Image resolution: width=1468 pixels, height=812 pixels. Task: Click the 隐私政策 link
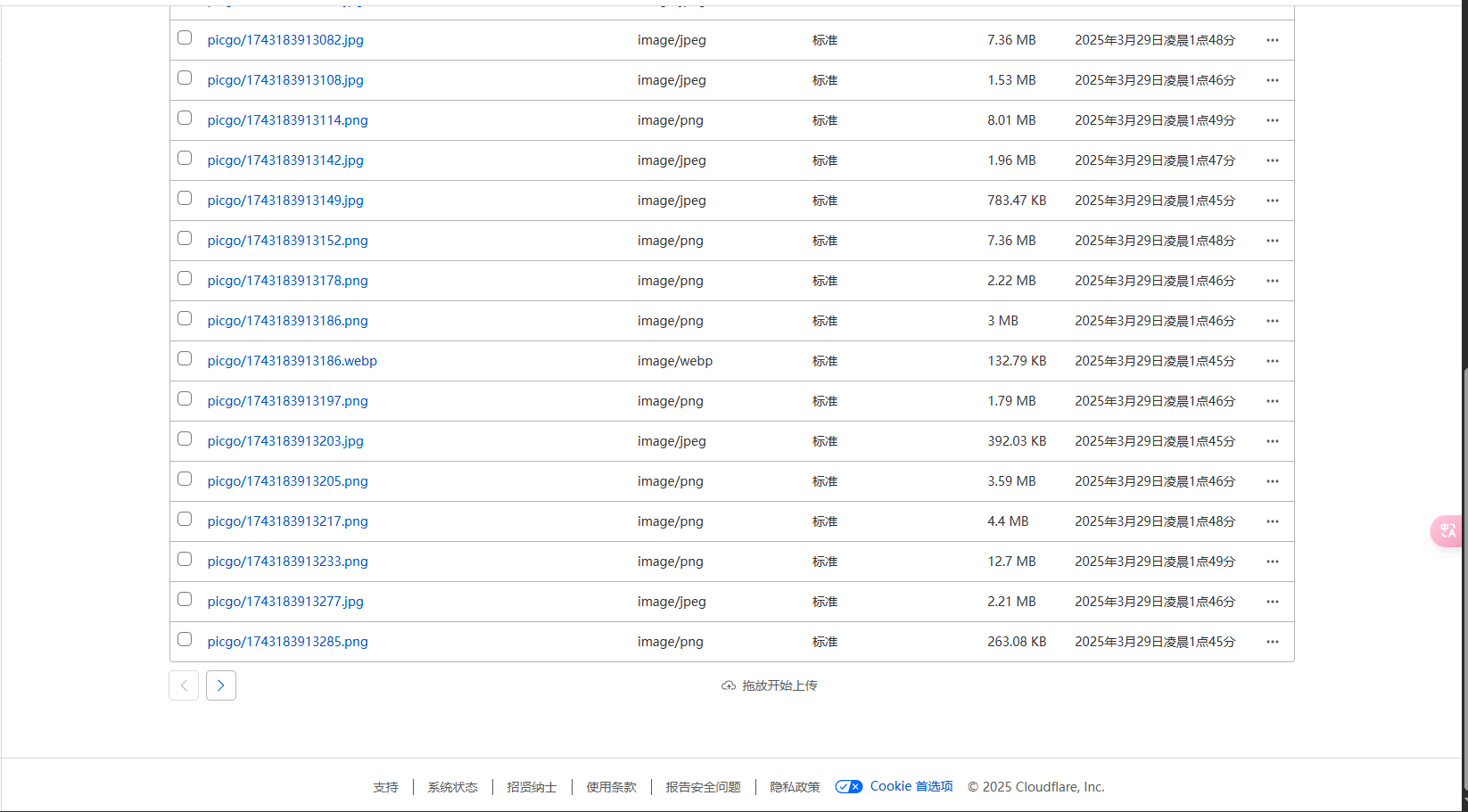tap(795, 787)
